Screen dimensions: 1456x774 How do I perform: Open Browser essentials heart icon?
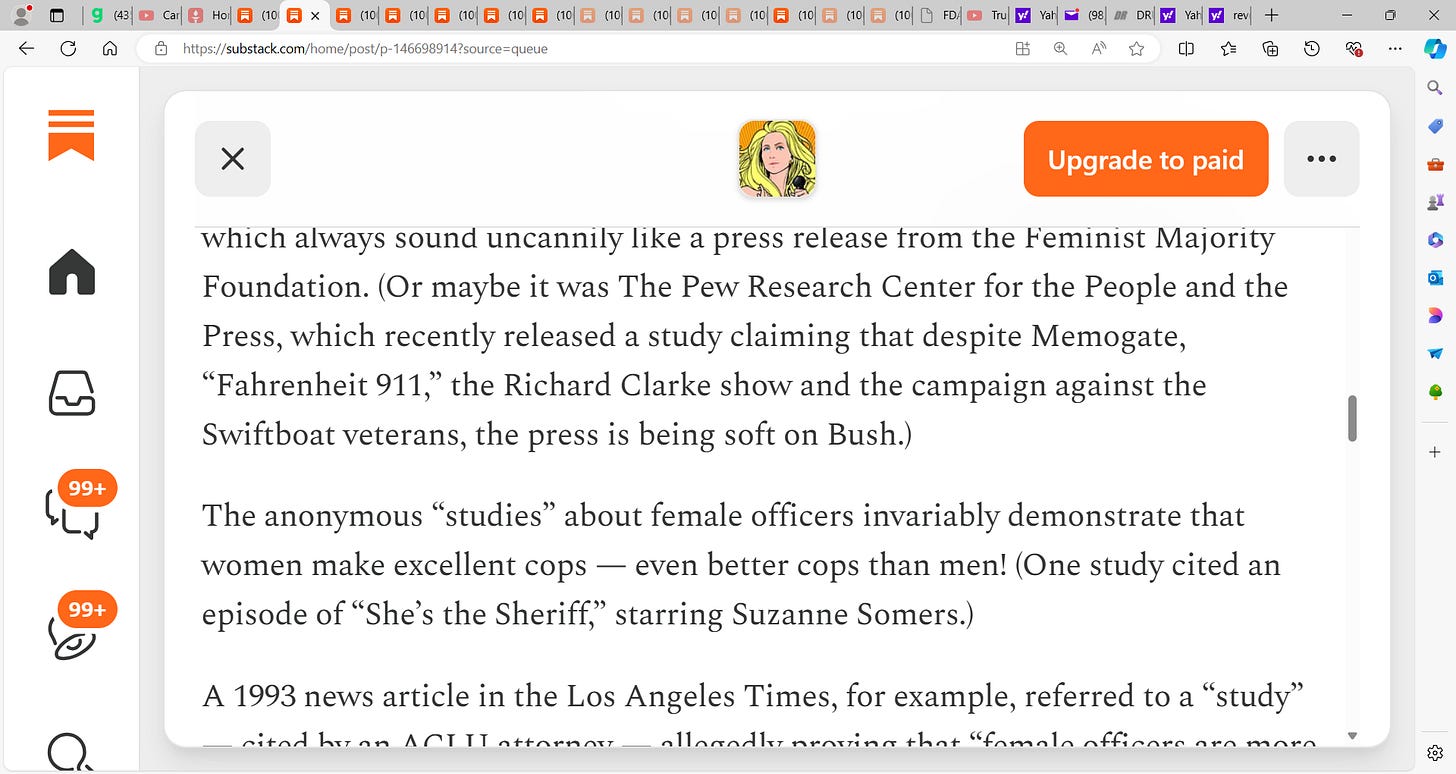(x=1354, y=48)
